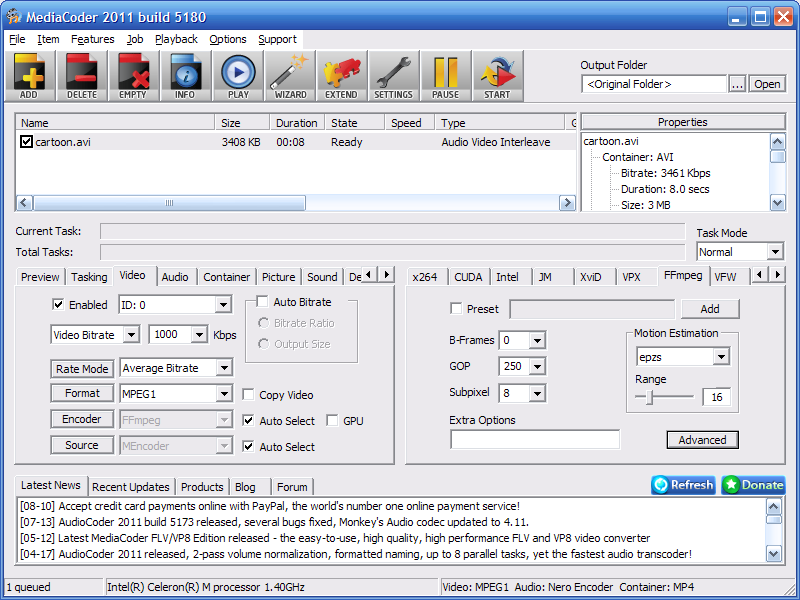Image resolution: width=800 pixels, height=600 pixels.
Task: Enable the Auto Bitrate checkbox
Action: tap(262, 302)
